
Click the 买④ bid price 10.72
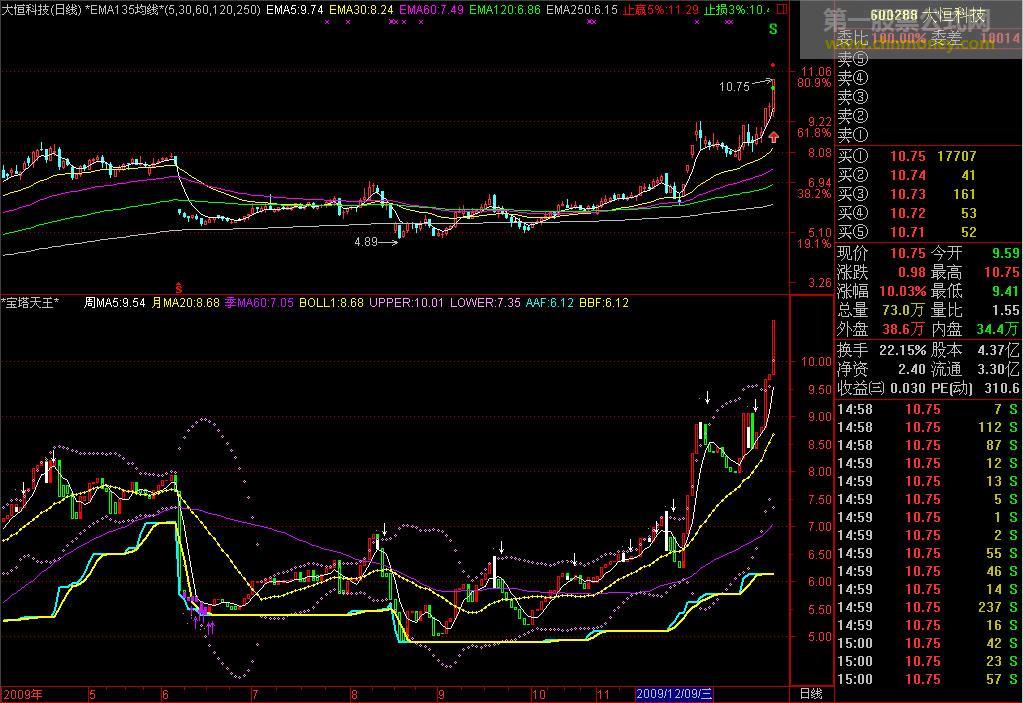(908, 213)
